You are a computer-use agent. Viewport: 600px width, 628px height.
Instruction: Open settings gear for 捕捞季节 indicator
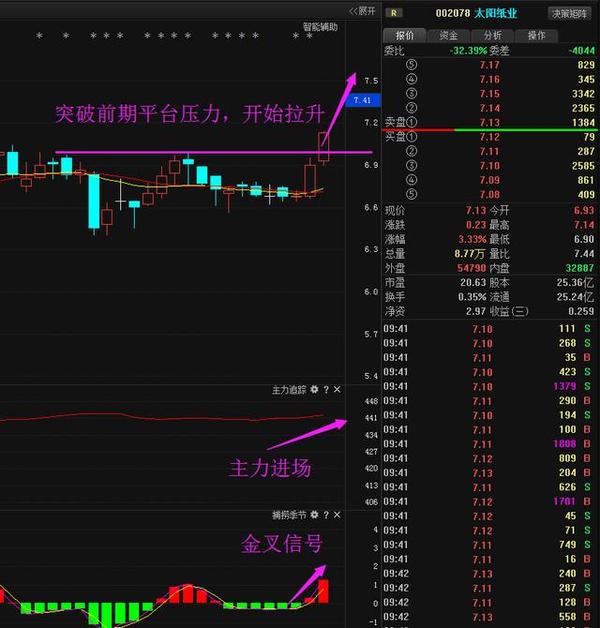[314, 514]
